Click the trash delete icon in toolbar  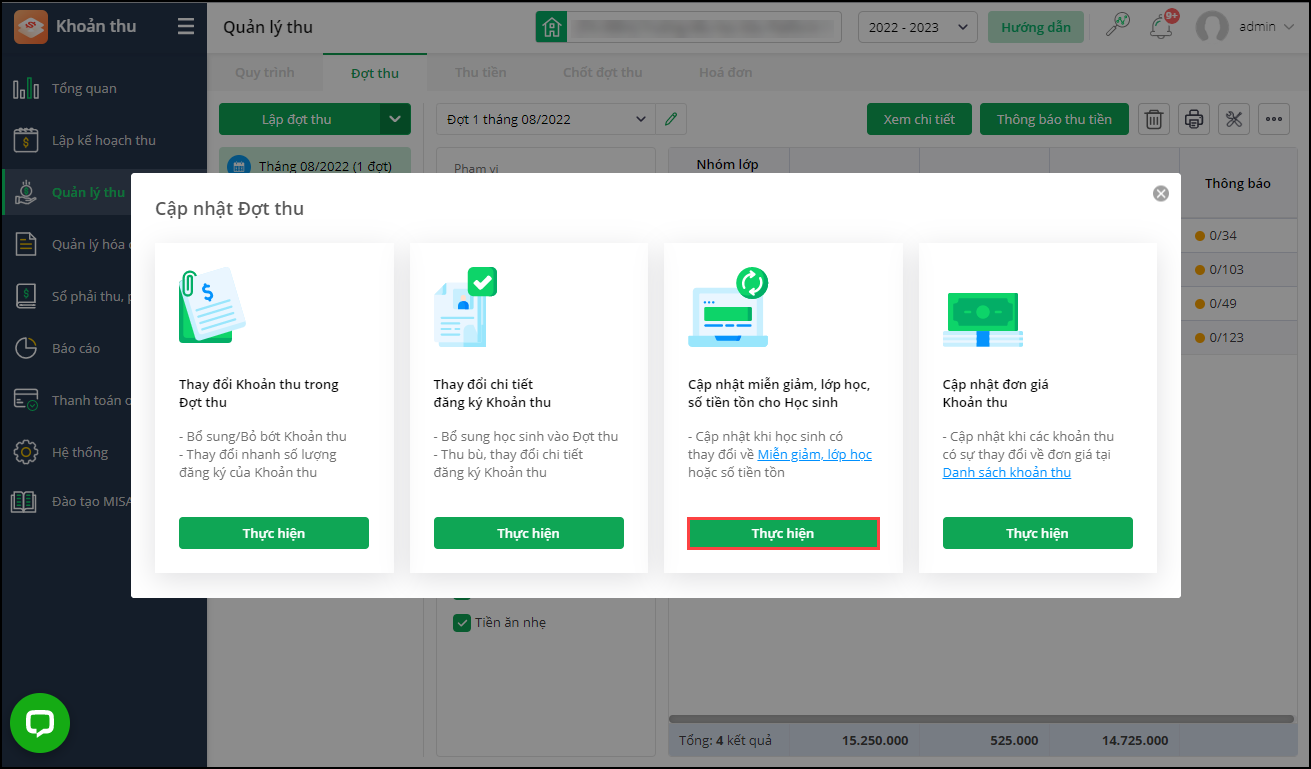(1153, 120)
